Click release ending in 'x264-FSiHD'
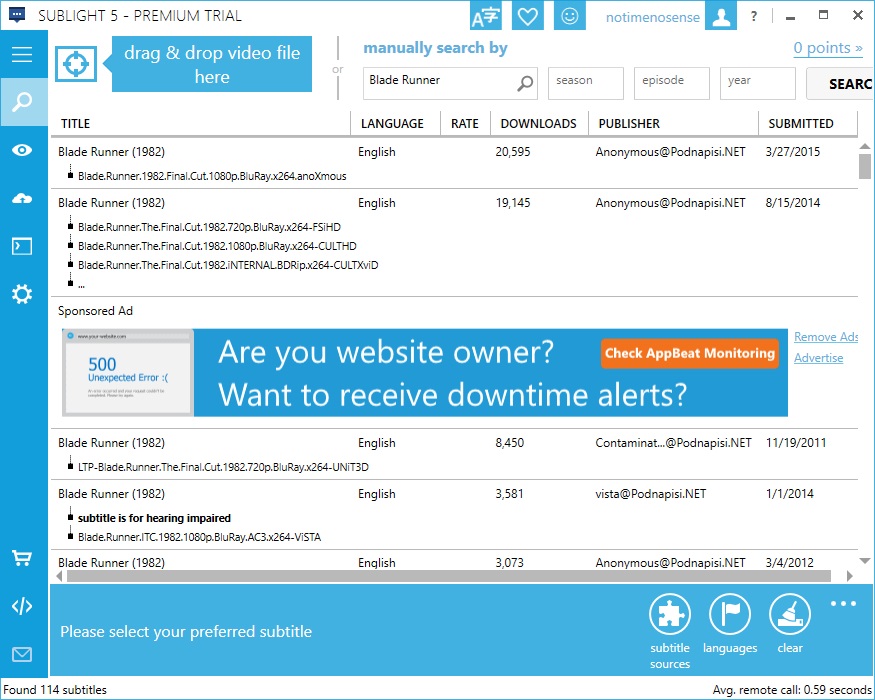 click(209, 227)
